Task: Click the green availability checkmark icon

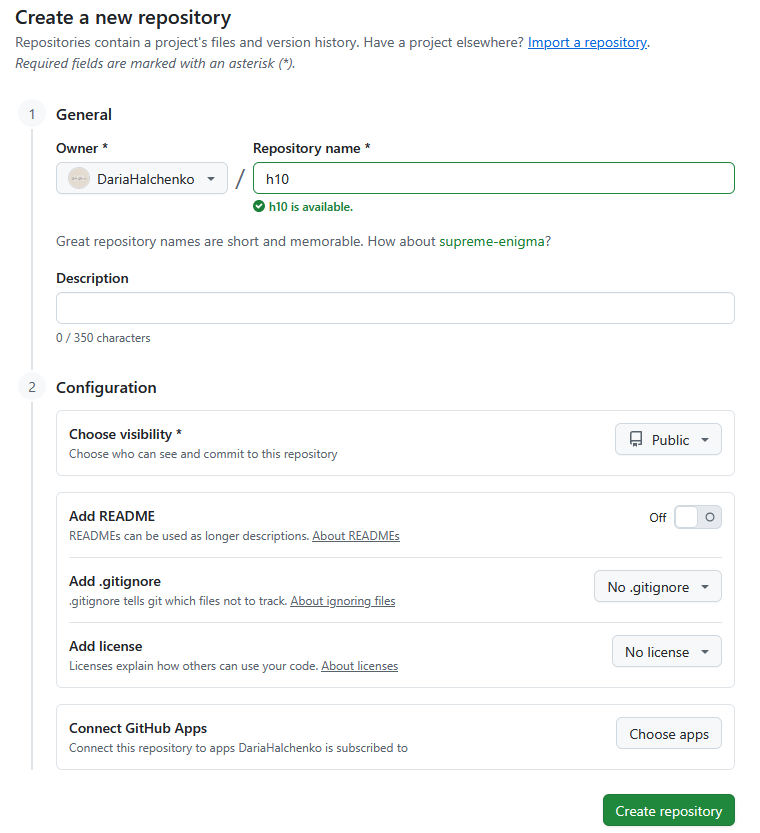Action: [259, 207]
